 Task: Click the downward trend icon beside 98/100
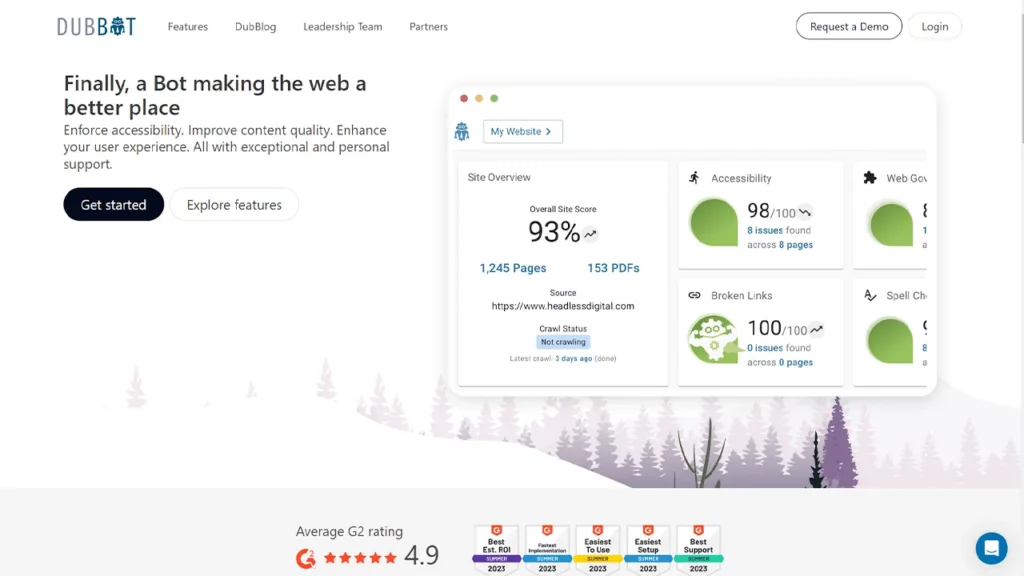pos(805,212)
